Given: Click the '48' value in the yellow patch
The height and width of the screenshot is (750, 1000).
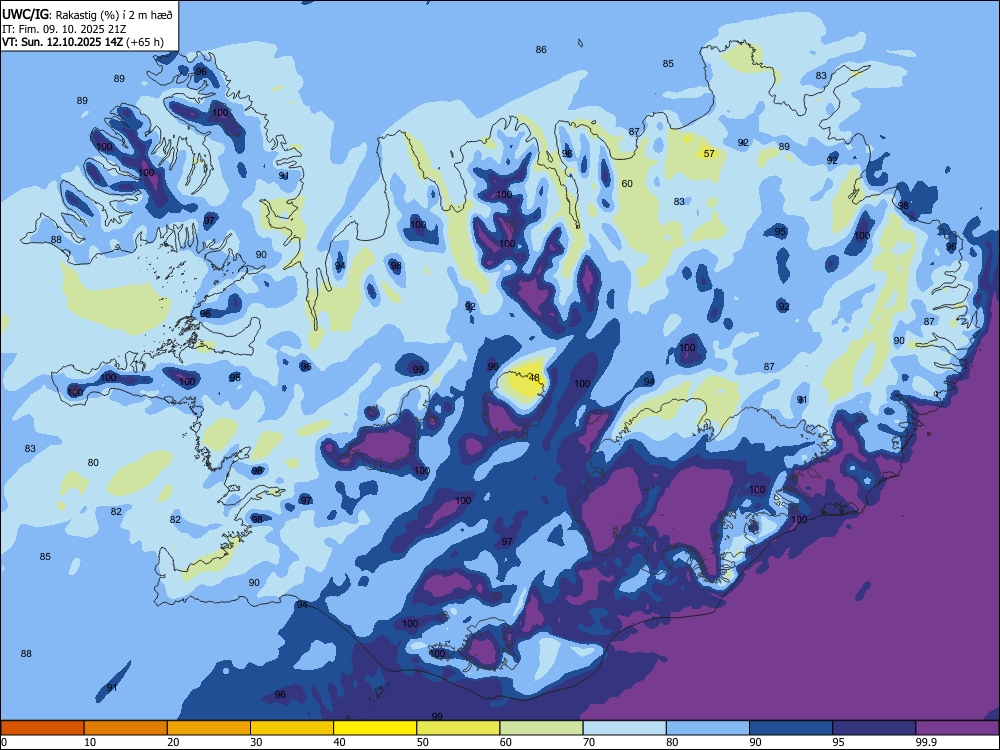Looking at the screenshot, I should (534, 378).
